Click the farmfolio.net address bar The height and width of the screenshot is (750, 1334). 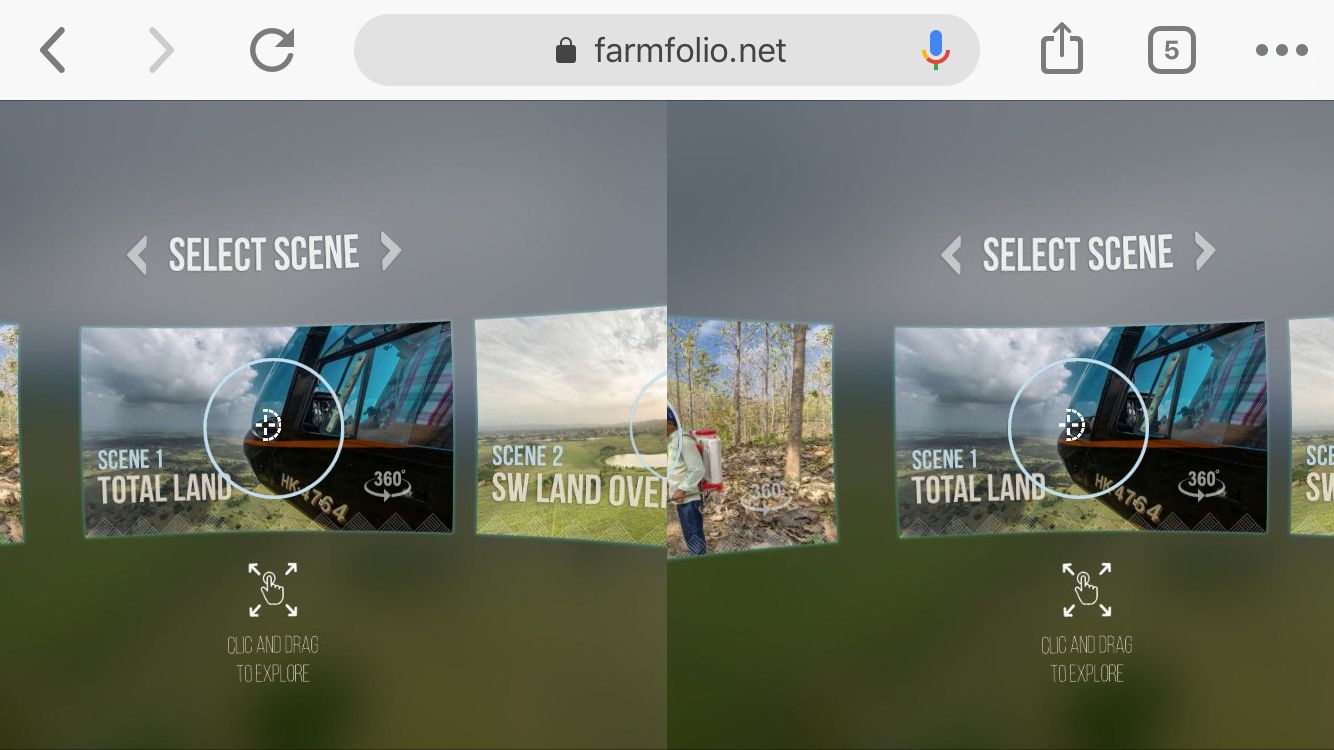[x=667, y=50]
